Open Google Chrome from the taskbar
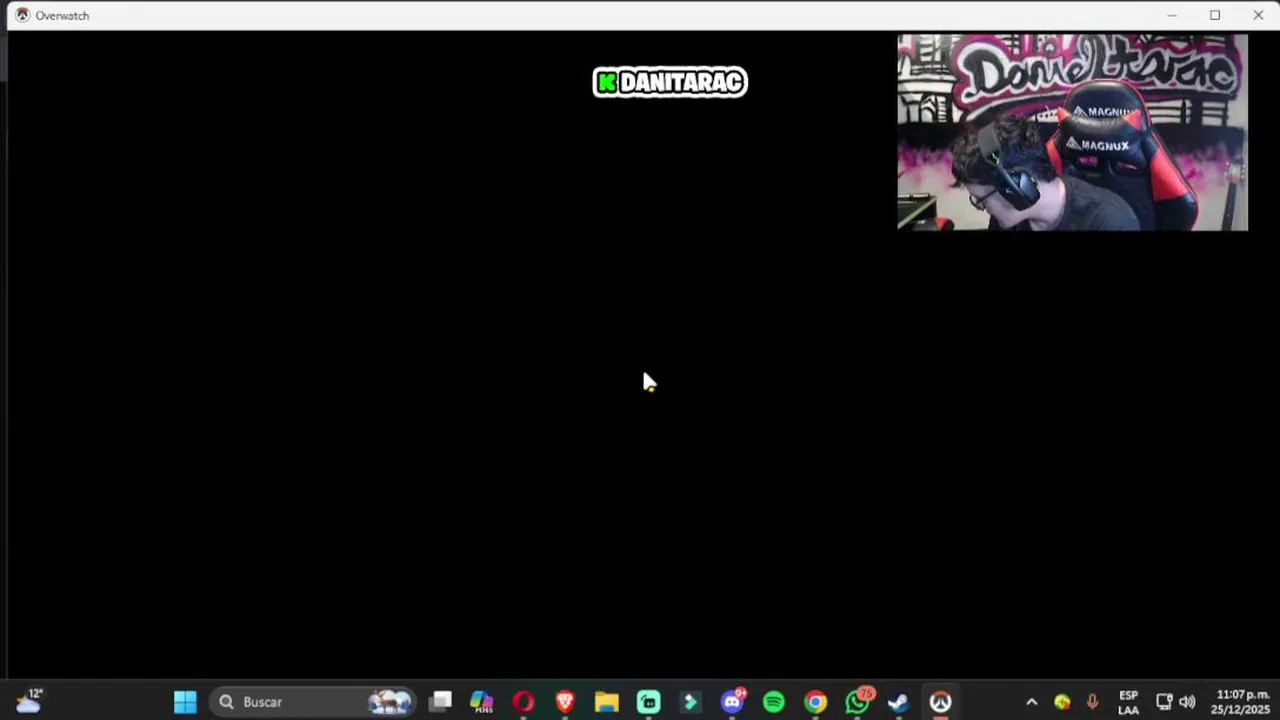Screen dimensions: 1280x720 pyautogui.click(x=816, y=702)
